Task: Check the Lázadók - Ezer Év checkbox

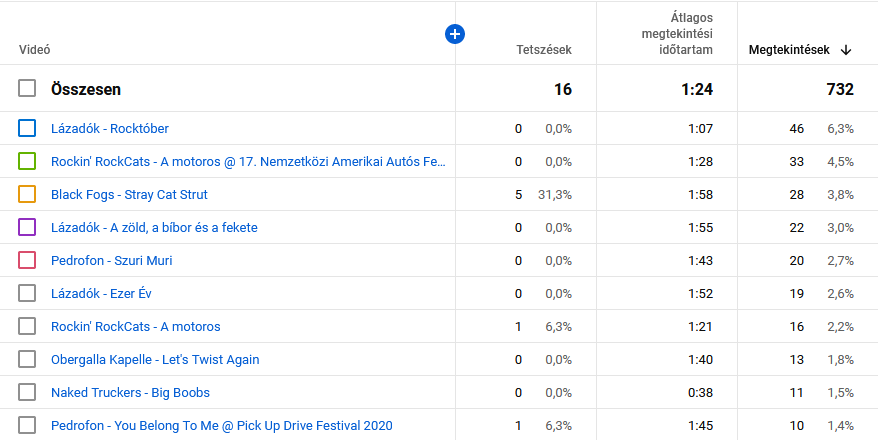Action: point(27,293)
